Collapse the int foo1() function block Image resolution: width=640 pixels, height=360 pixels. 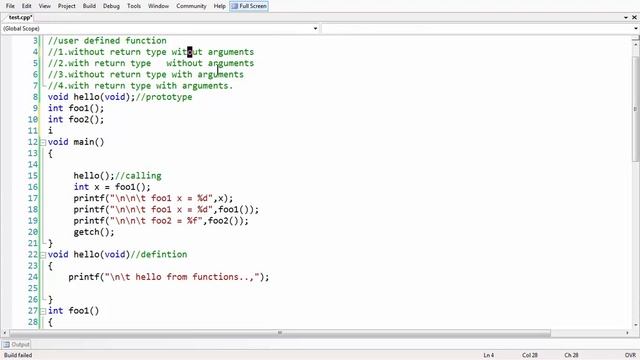[x=43, y=311]
